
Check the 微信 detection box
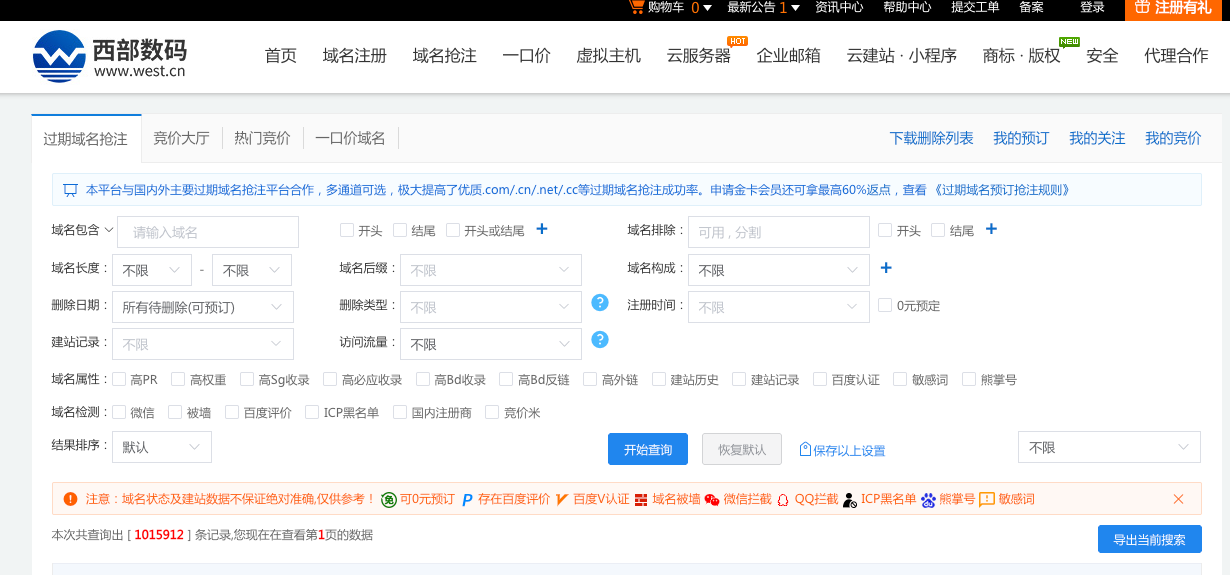[x=119, y=412]
